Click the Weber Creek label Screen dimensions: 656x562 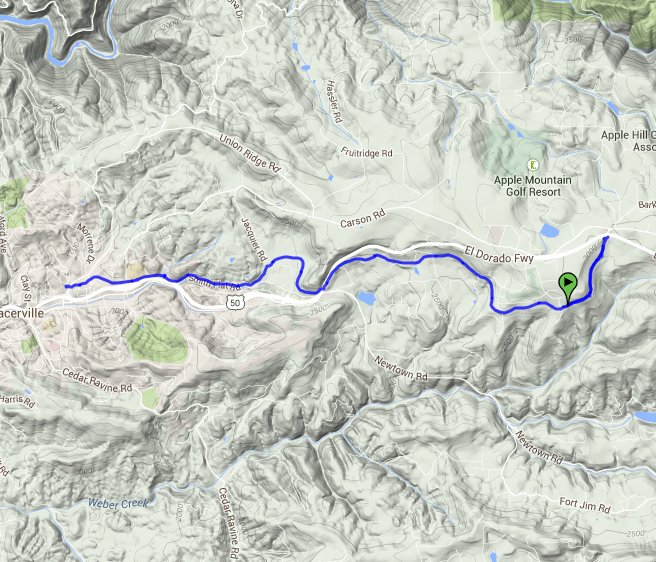coord(118,503)
